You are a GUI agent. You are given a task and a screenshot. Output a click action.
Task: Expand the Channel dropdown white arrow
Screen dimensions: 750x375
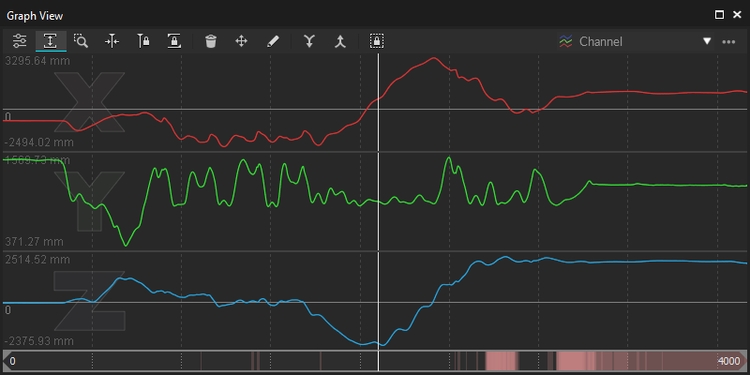point(707,42)
